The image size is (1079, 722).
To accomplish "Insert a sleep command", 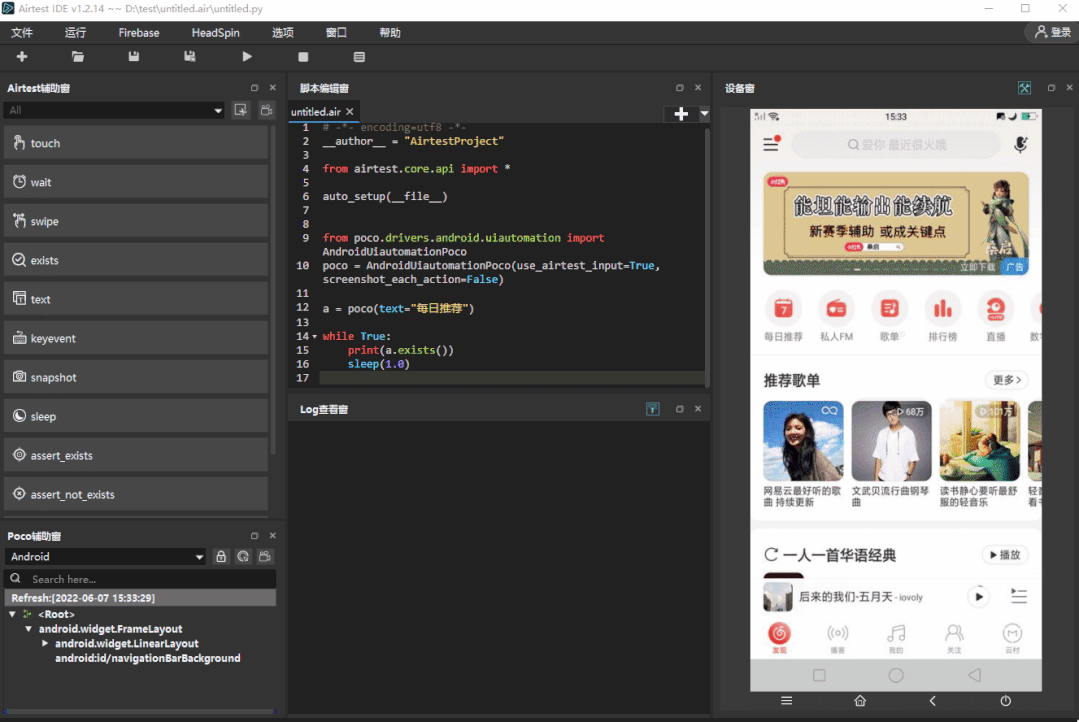I will tap(136, 416).
